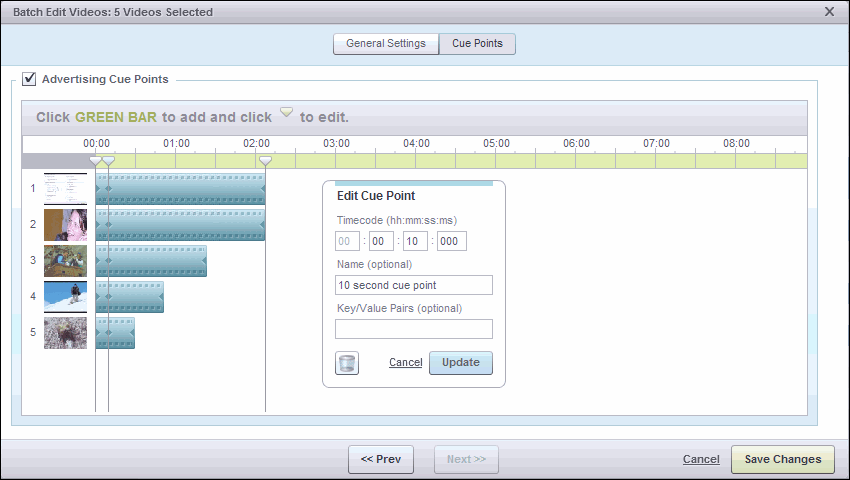850x480 pixels.
Task: Click the filmstrip bar of video 4
Action: coord(130,297)
